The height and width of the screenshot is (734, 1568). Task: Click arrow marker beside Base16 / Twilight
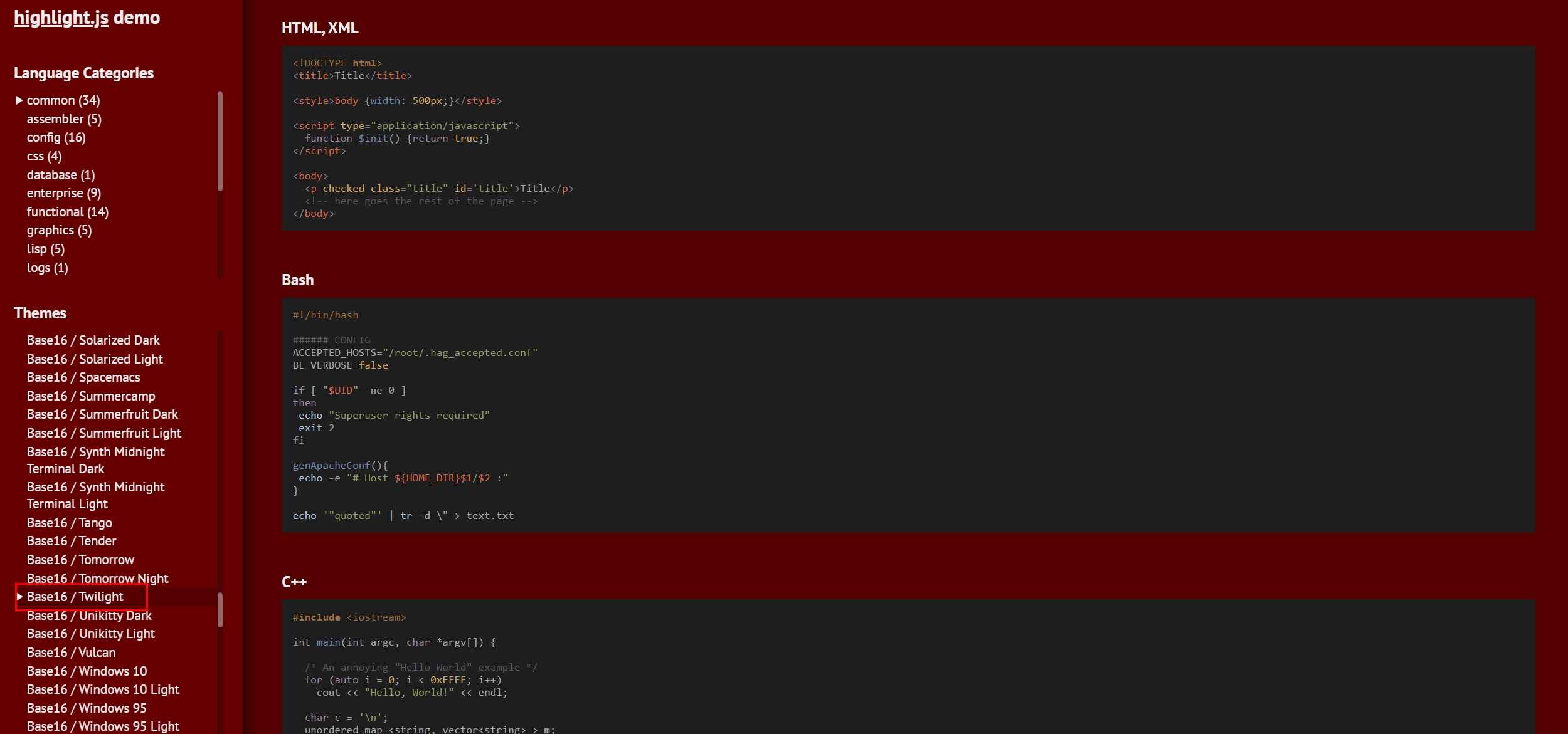pyautogui.click(x=20, y=597)
